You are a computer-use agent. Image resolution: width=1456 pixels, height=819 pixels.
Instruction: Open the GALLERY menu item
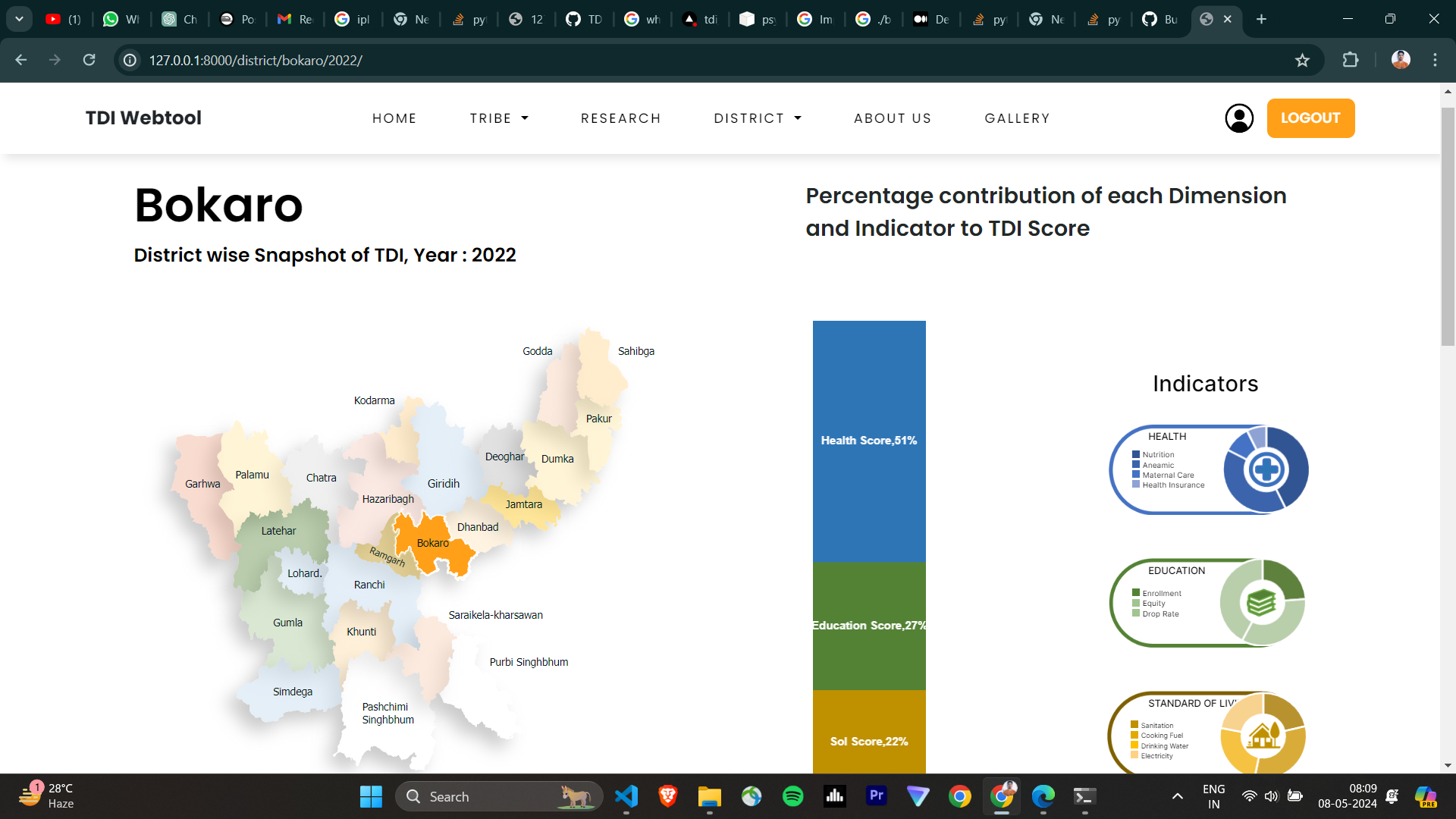click(x=1017, y=118)
